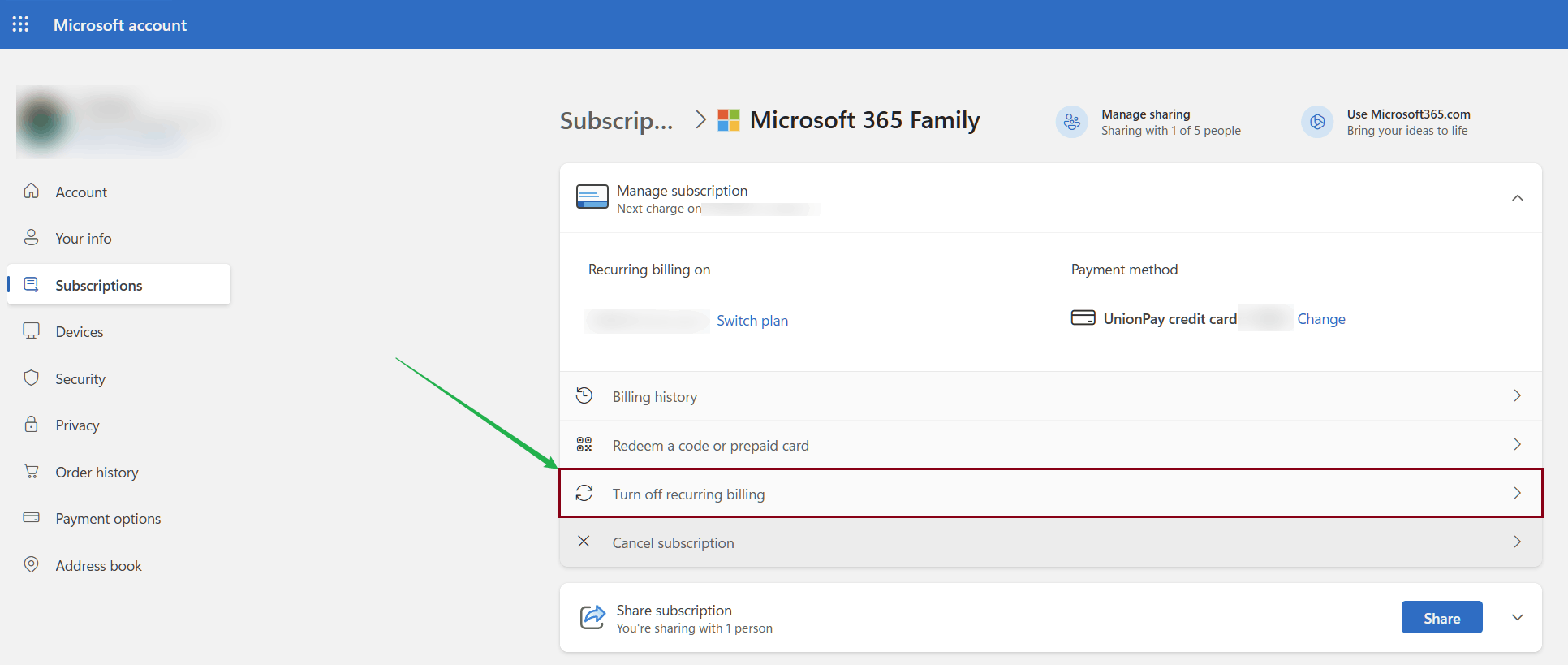This screenshot has height=665, width=1568.
Task: Select Subscriptions in left navigation
Action: click(x=118, y=285)
